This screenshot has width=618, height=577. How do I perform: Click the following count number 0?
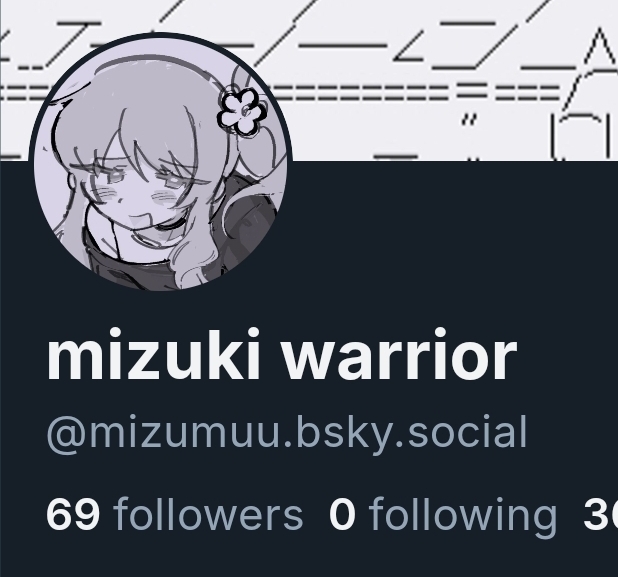(x=342, y=514)
